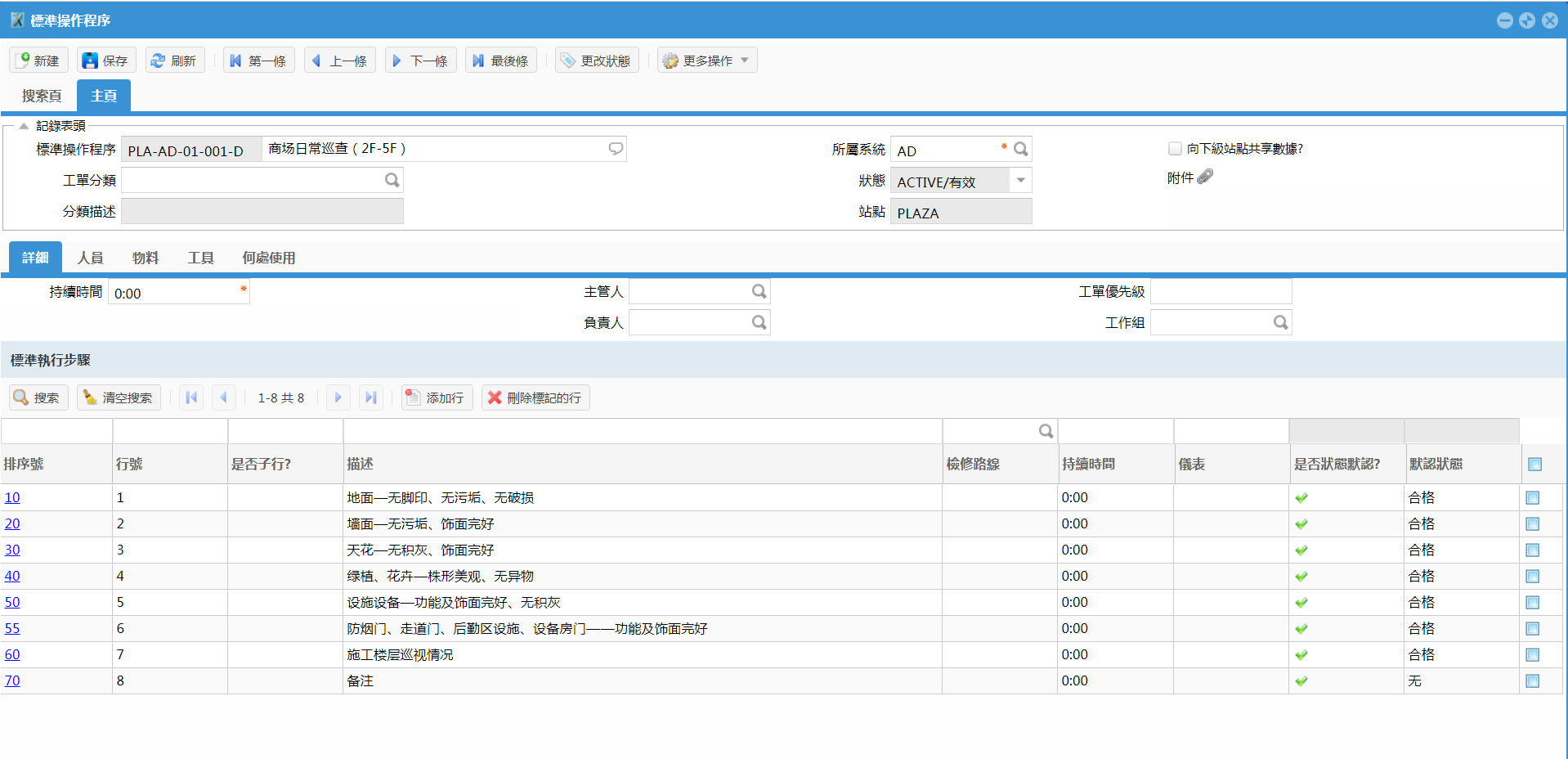The image size is (1568, 759).
Task: Check the row checkbox for 天花—无积灰
Action: pyautogui.click(x=1533, y=550)
